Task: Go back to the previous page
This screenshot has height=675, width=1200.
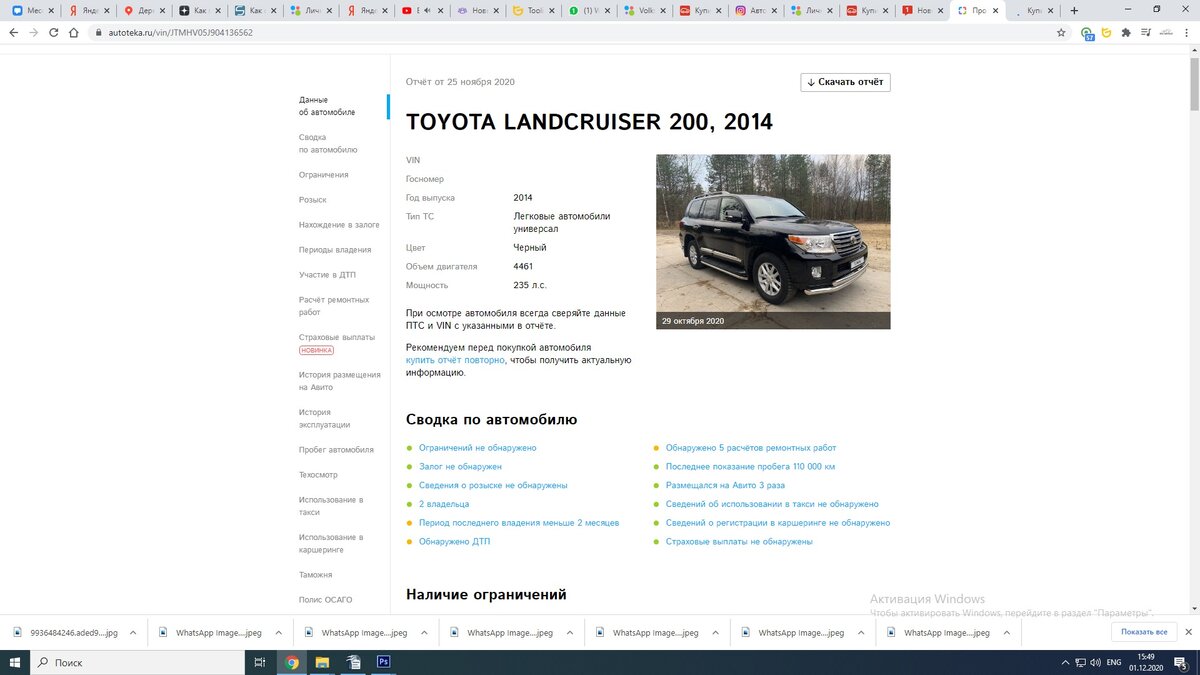Action: [x=12, y=32]
